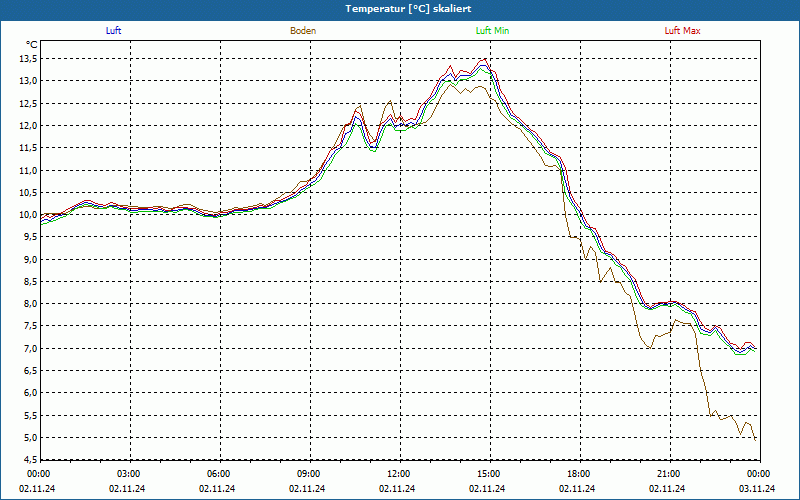Image resolution: width=800 pixels, height=500 pixels.
Task: Click the 02.11.24 date under 18:00
Action: point(577,489)
